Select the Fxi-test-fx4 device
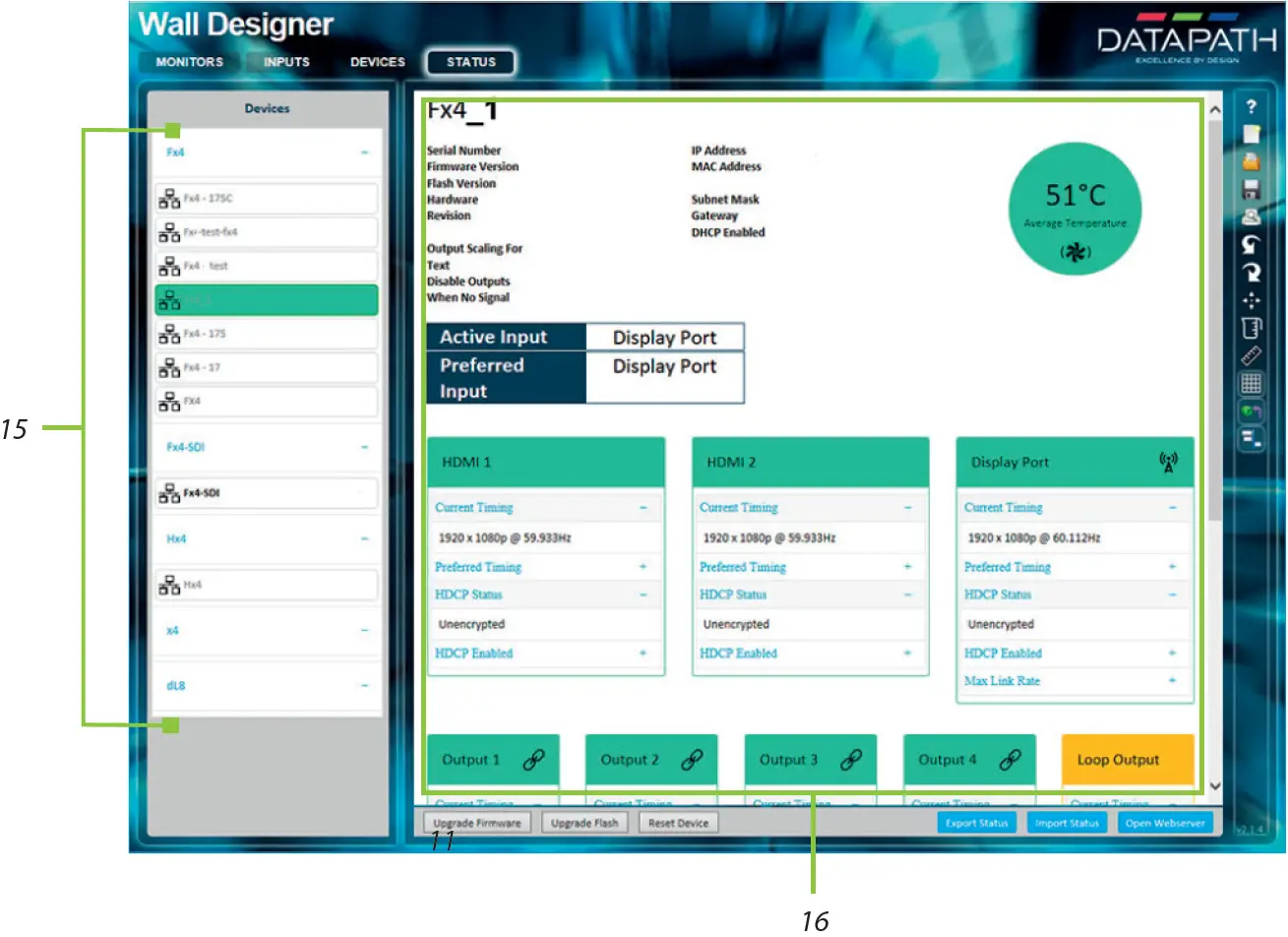Image resolution: width=1288 pixels, height=937 pixels. (267, 232)
